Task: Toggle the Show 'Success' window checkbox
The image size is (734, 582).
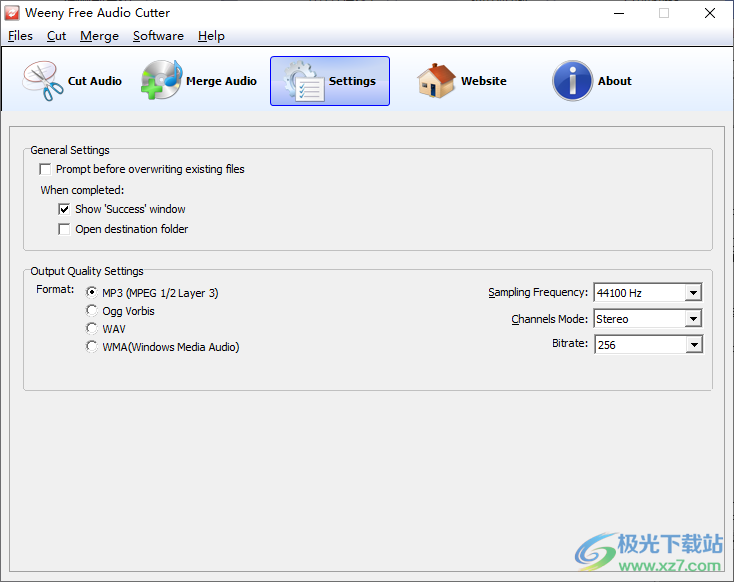Action: pyautogui.click(x=65, y=210)
